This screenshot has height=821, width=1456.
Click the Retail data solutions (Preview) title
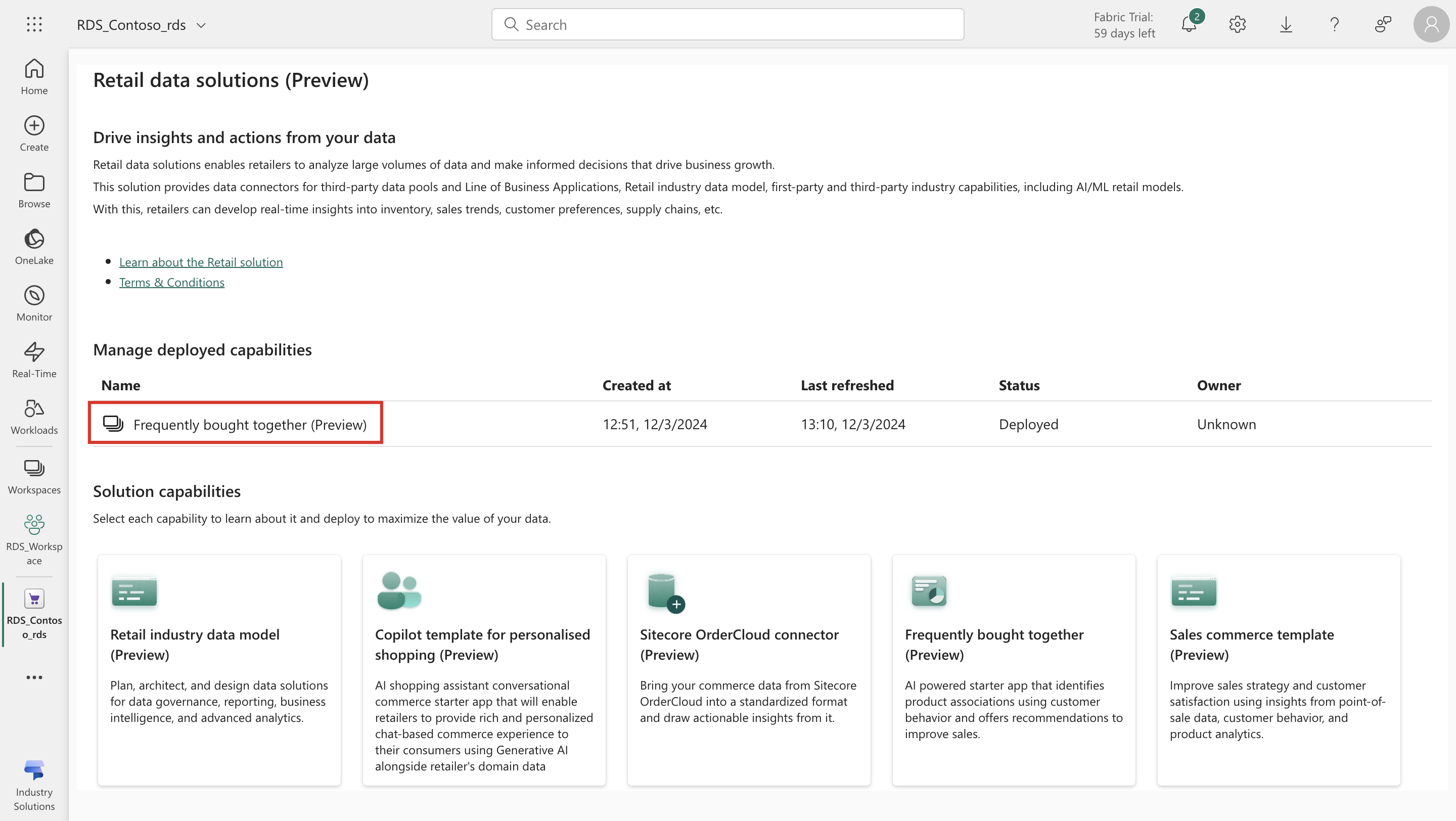coord(231,80)
